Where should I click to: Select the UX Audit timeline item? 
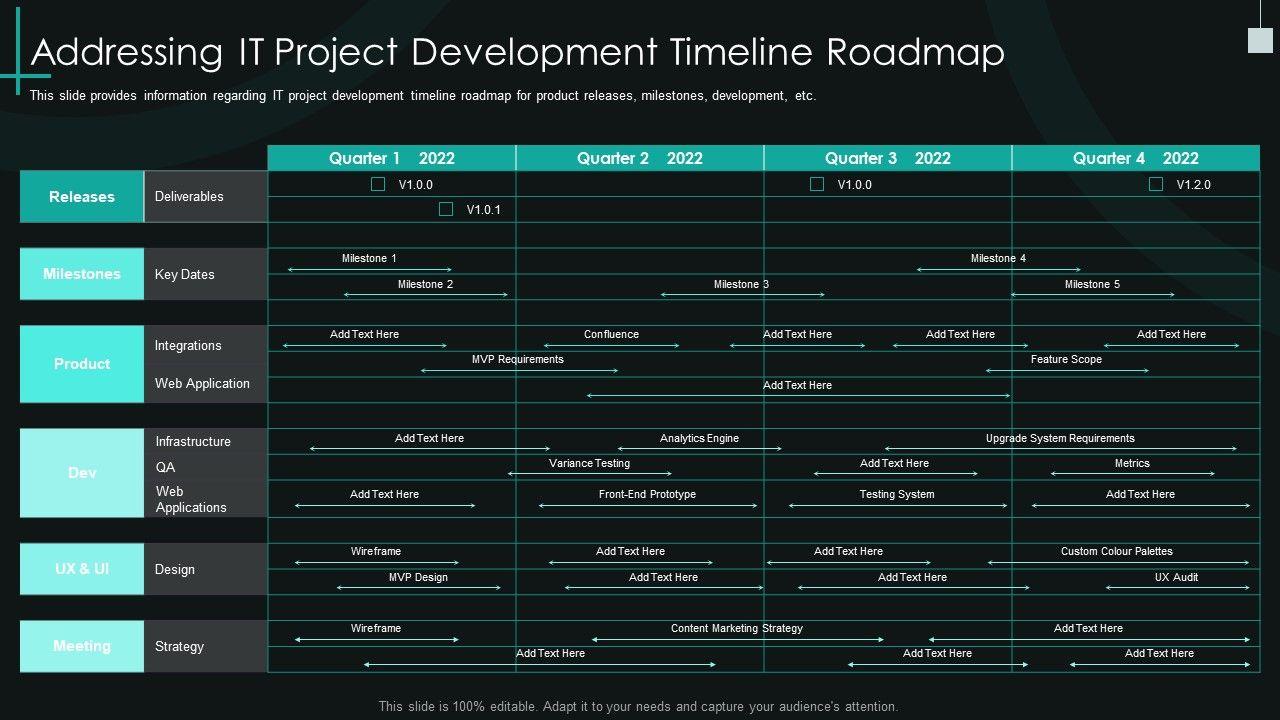[x=1176, y=578]
